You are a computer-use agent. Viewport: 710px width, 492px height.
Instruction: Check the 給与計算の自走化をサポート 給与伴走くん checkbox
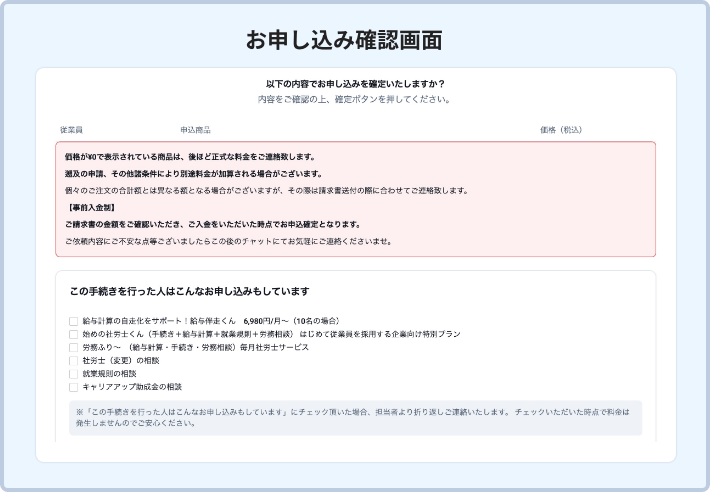(73, 322)
